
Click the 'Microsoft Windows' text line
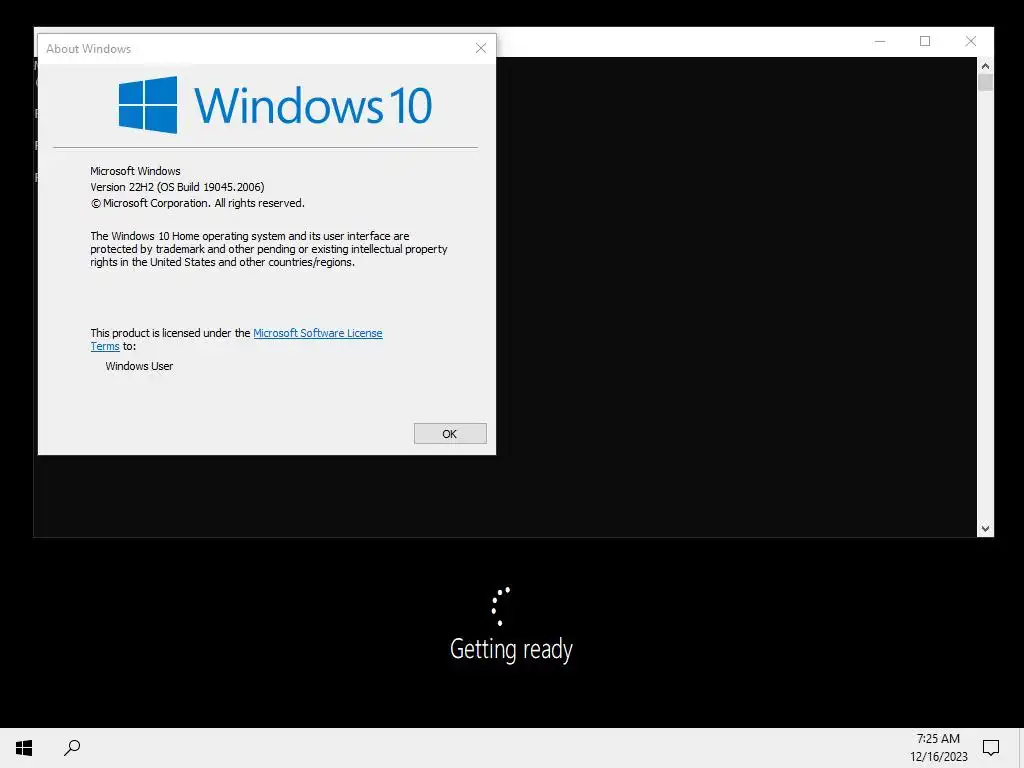(135, 171)
